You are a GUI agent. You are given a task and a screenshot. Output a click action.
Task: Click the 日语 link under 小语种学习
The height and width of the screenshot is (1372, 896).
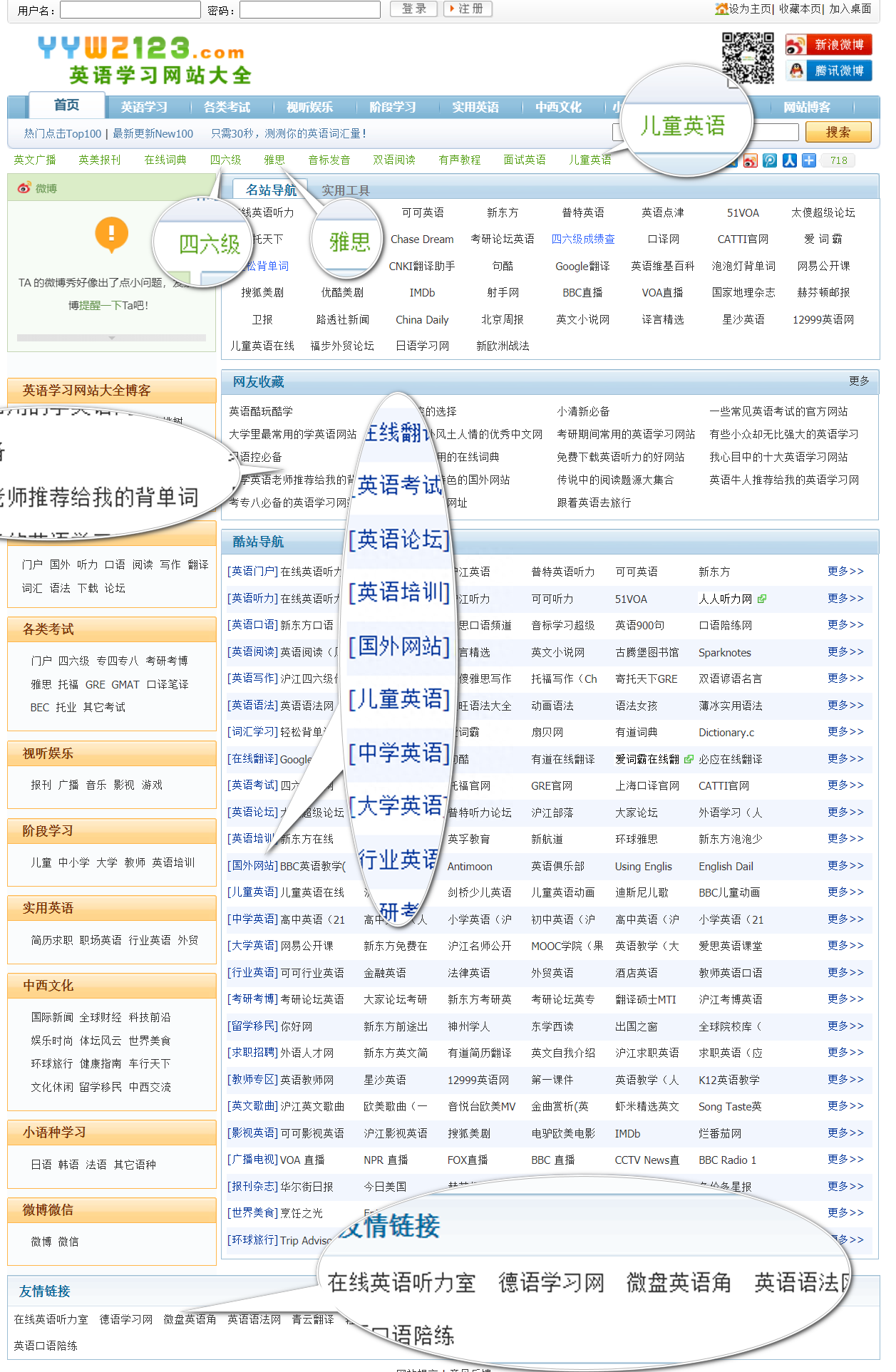[41, 1165]
